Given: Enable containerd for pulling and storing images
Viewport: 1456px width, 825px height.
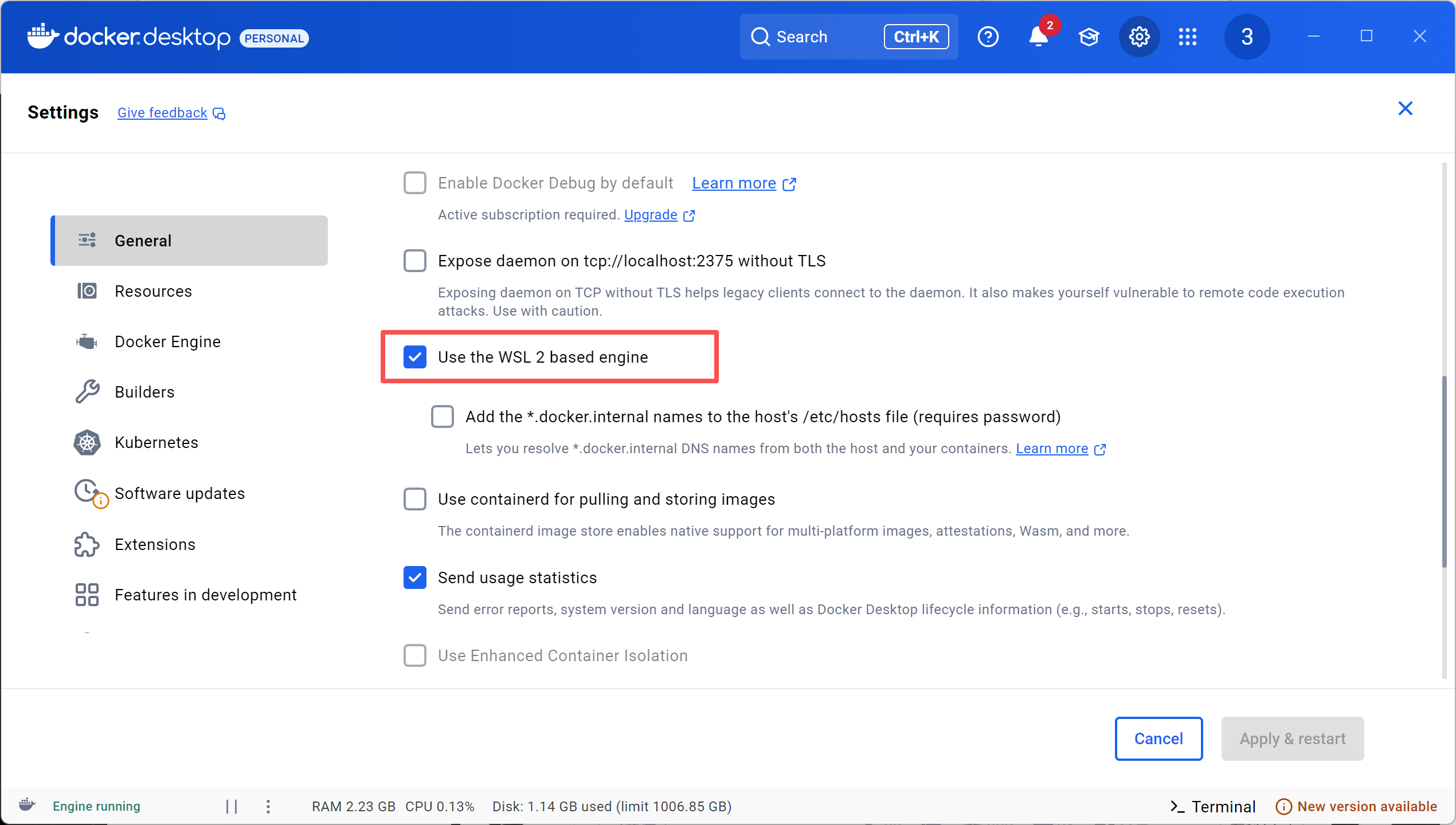Looking at the screenshot, I should (414, 499).
